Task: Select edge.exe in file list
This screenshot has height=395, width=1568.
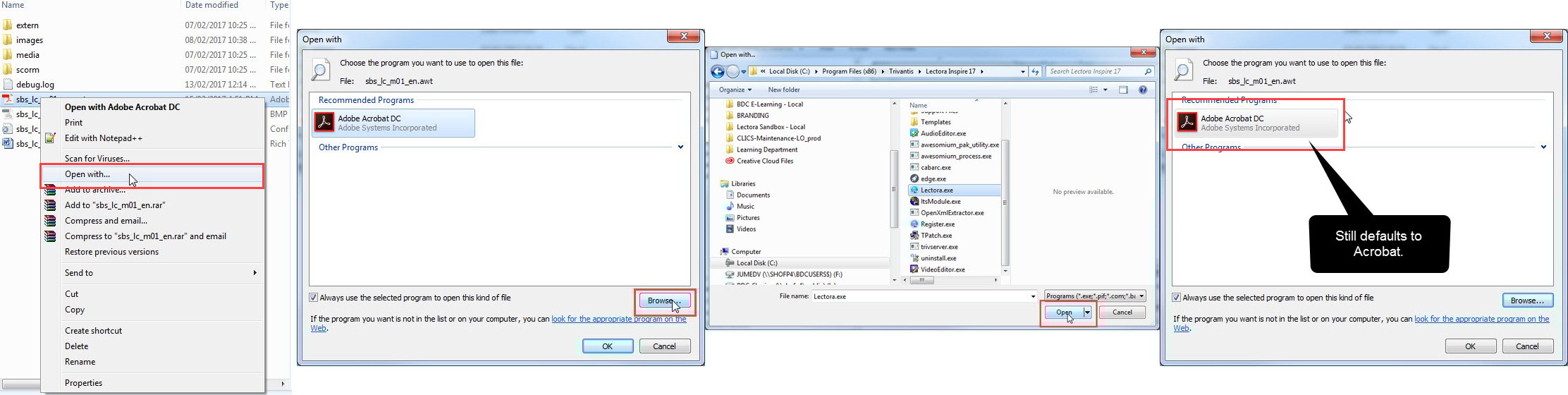Action: (933, 178)
